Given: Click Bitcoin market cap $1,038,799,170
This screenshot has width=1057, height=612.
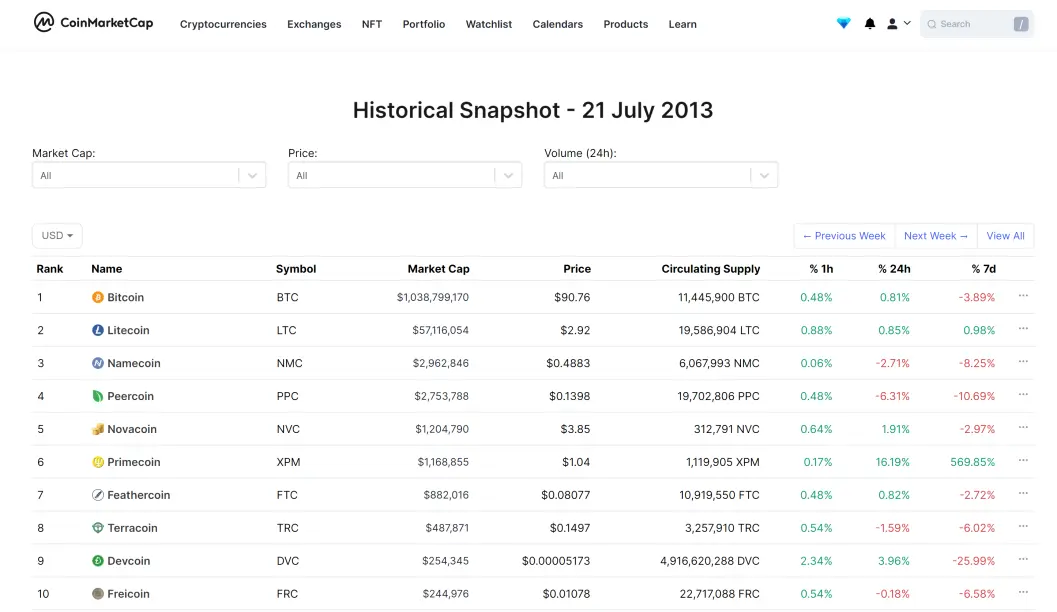Looking at the screenshot, I should (433, 297).
